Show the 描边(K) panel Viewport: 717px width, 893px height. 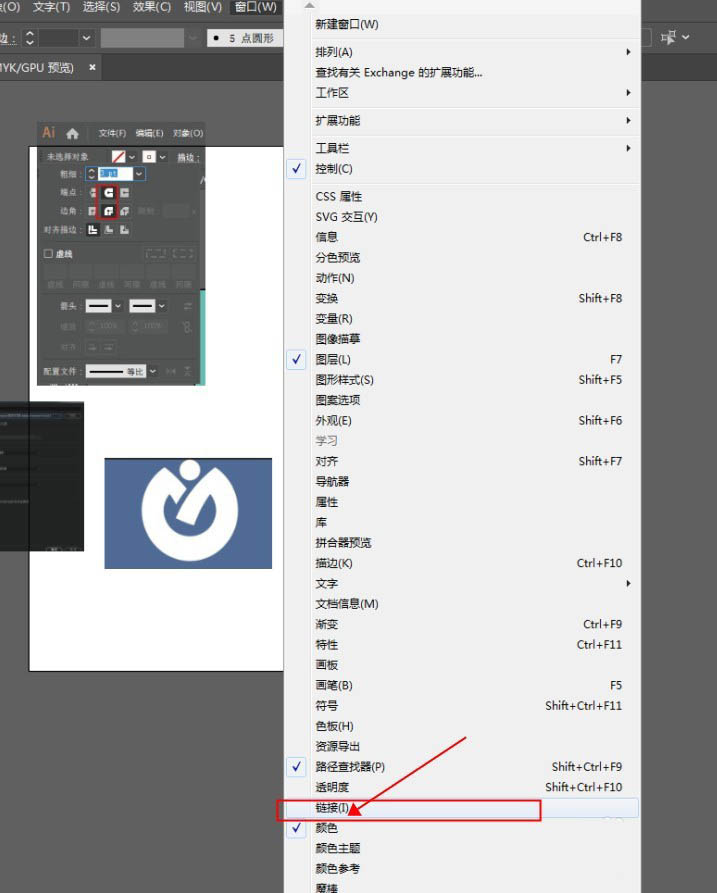pyautogui.click(x=462, y=563)
